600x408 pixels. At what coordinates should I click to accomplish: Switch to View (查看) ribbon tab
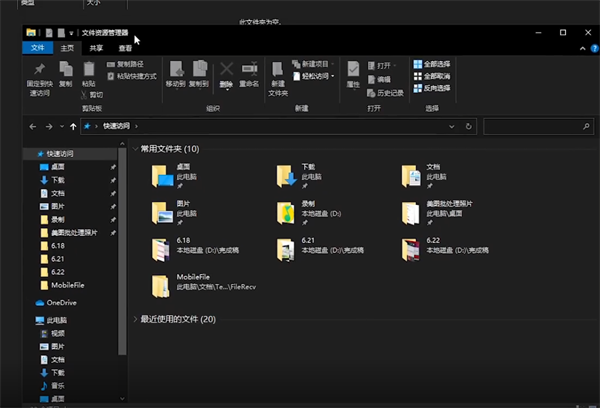(125, 48)
